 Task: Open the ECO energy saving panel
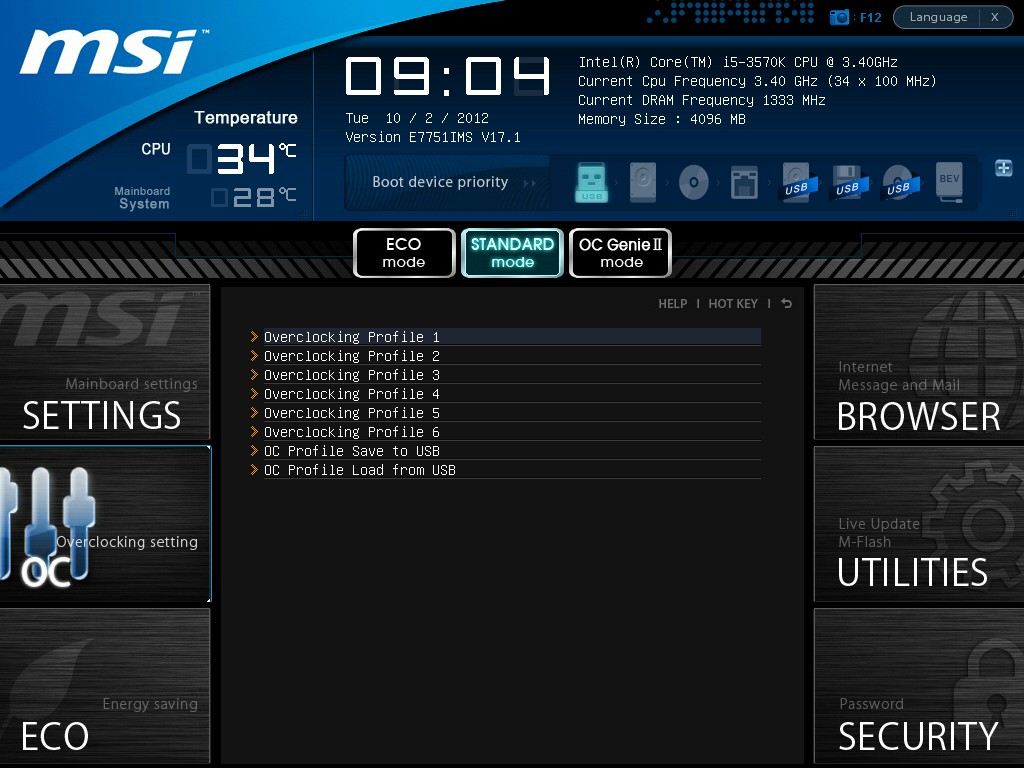coord(105,686)
